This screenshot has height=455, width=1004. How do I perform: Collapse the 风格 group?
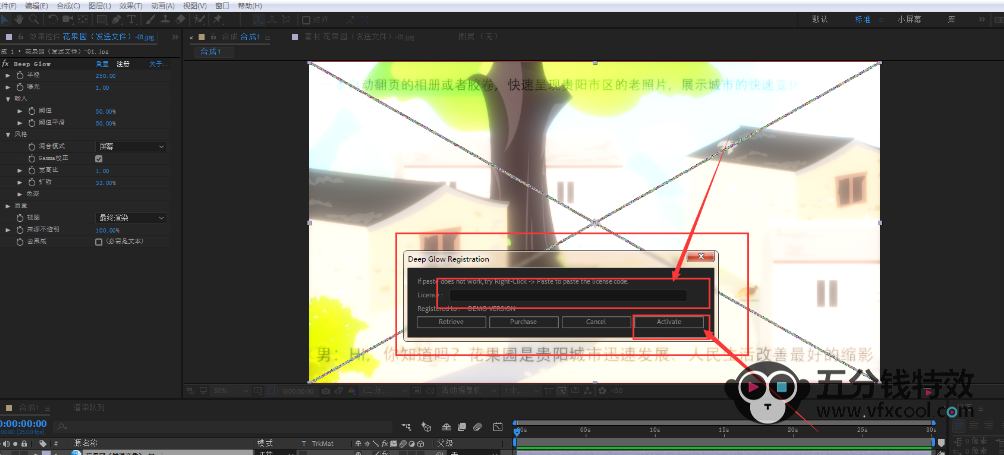click(x=8, y=134)
